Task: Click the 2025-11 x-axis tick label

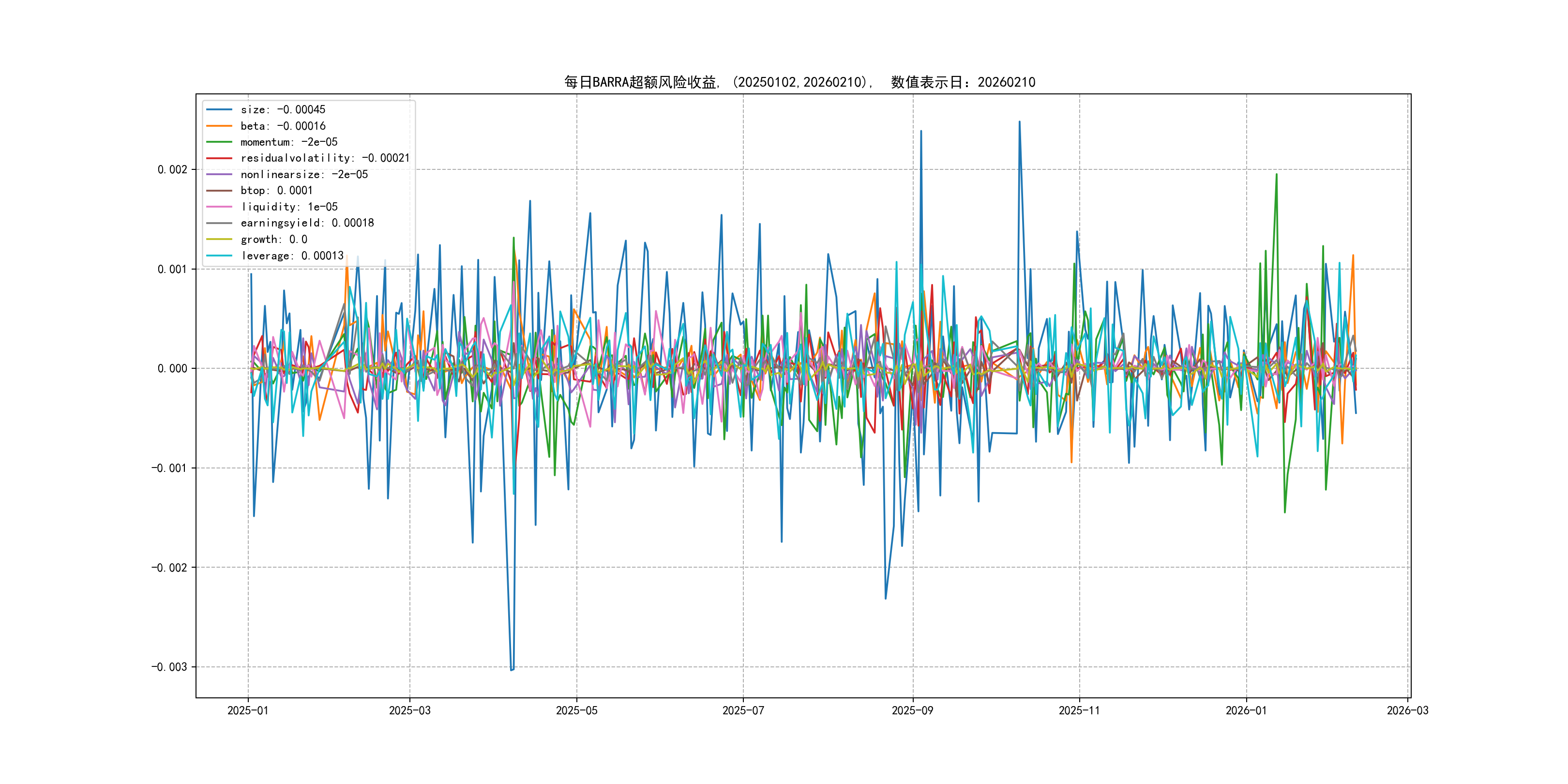Action: (x=1079, y=710)
